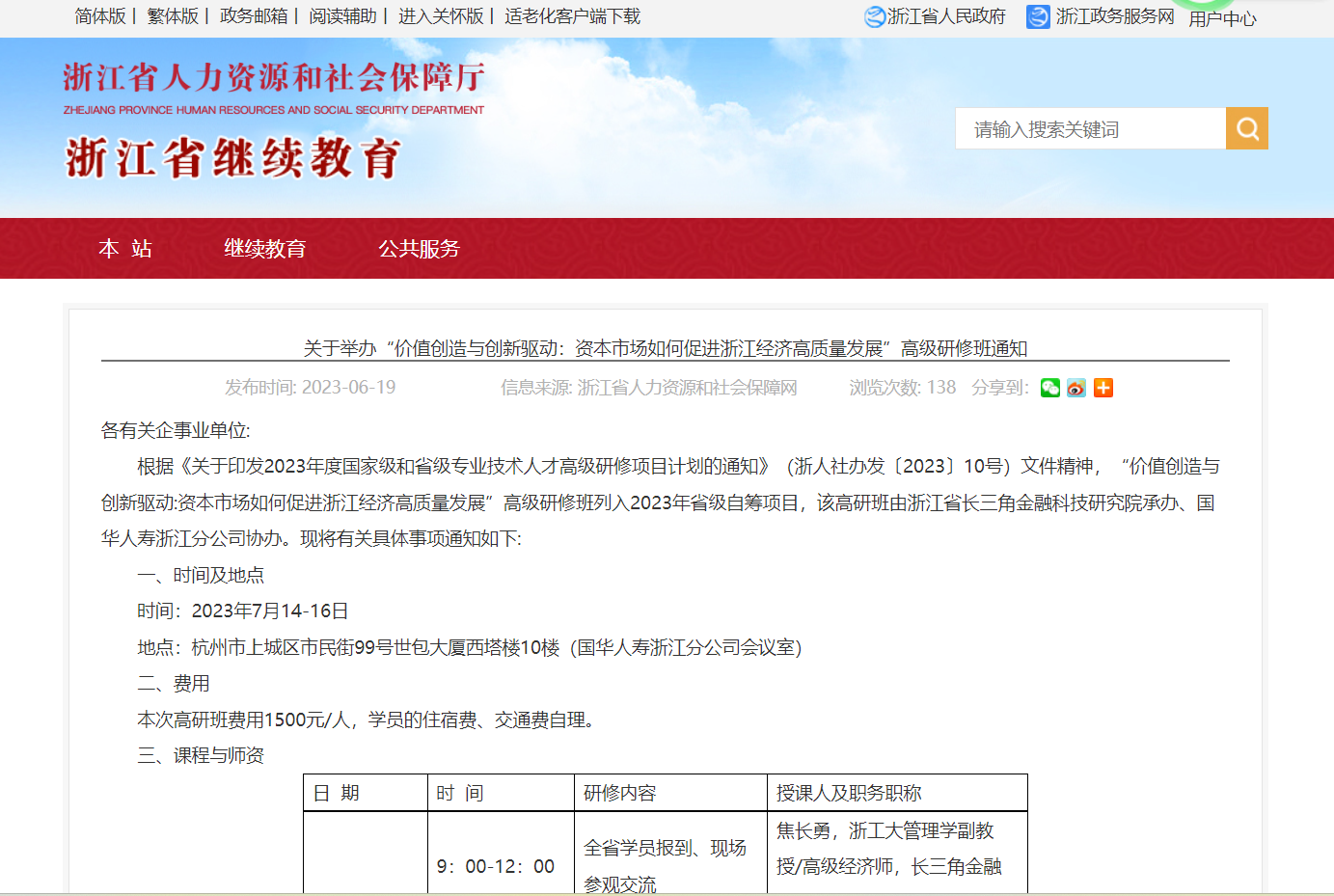Click 时间: 2023年7月14-16日 line
This screenshot has width=1334, height=896.
243,611
